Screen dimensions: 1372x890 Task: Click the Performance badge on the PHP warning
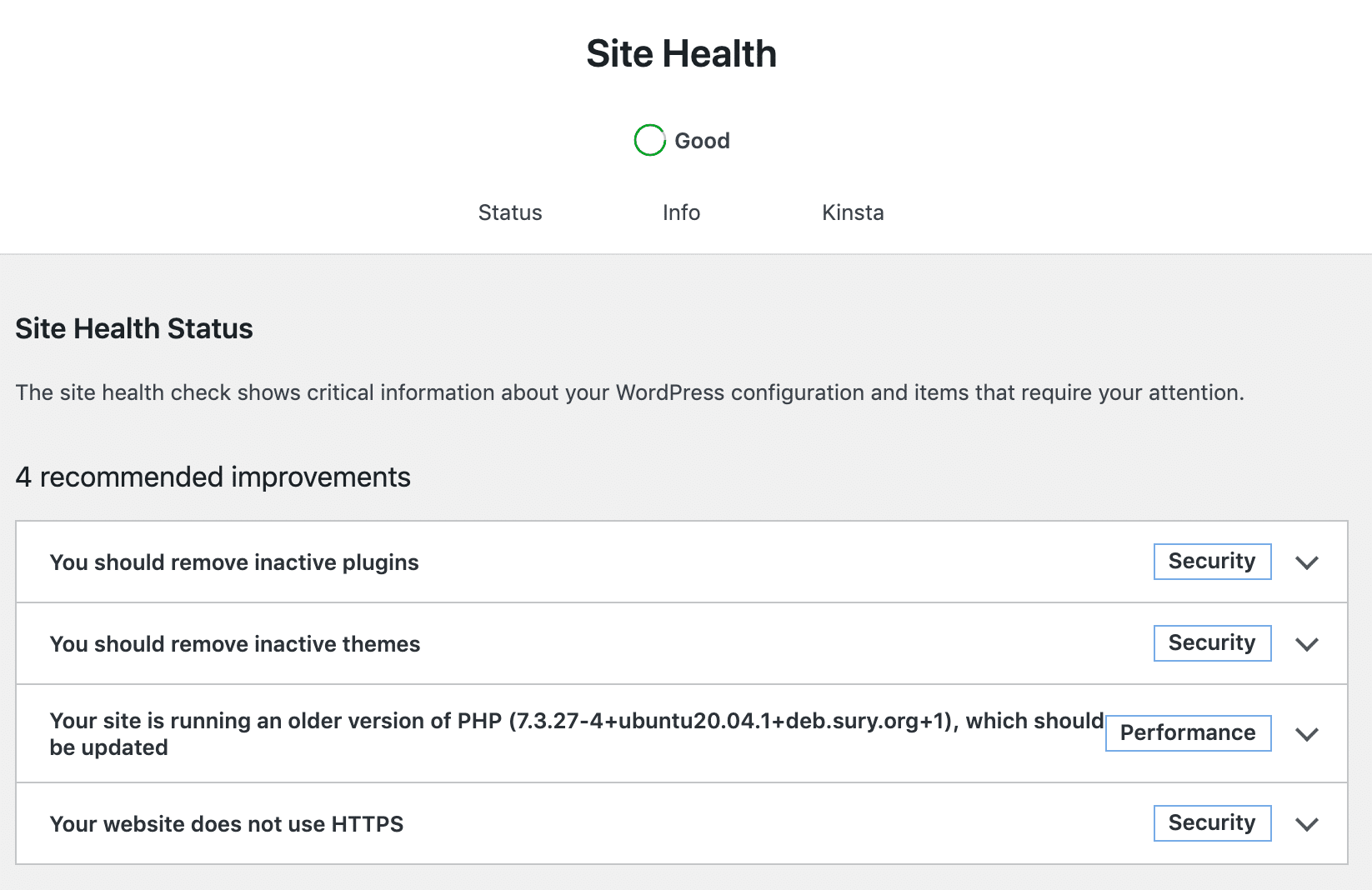[1188, 733]
